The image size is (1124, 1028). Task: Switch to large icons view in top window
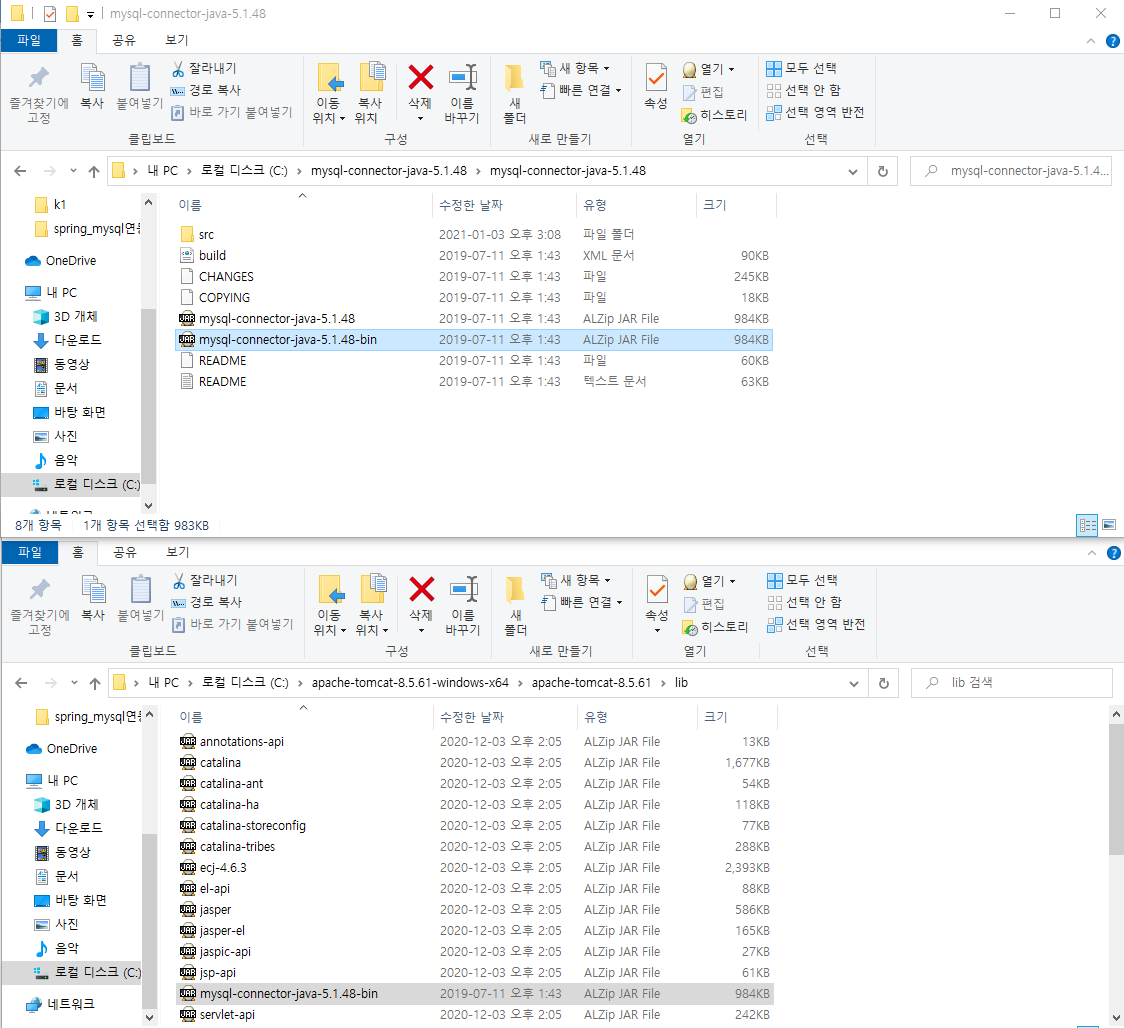tap(1109, 525)
